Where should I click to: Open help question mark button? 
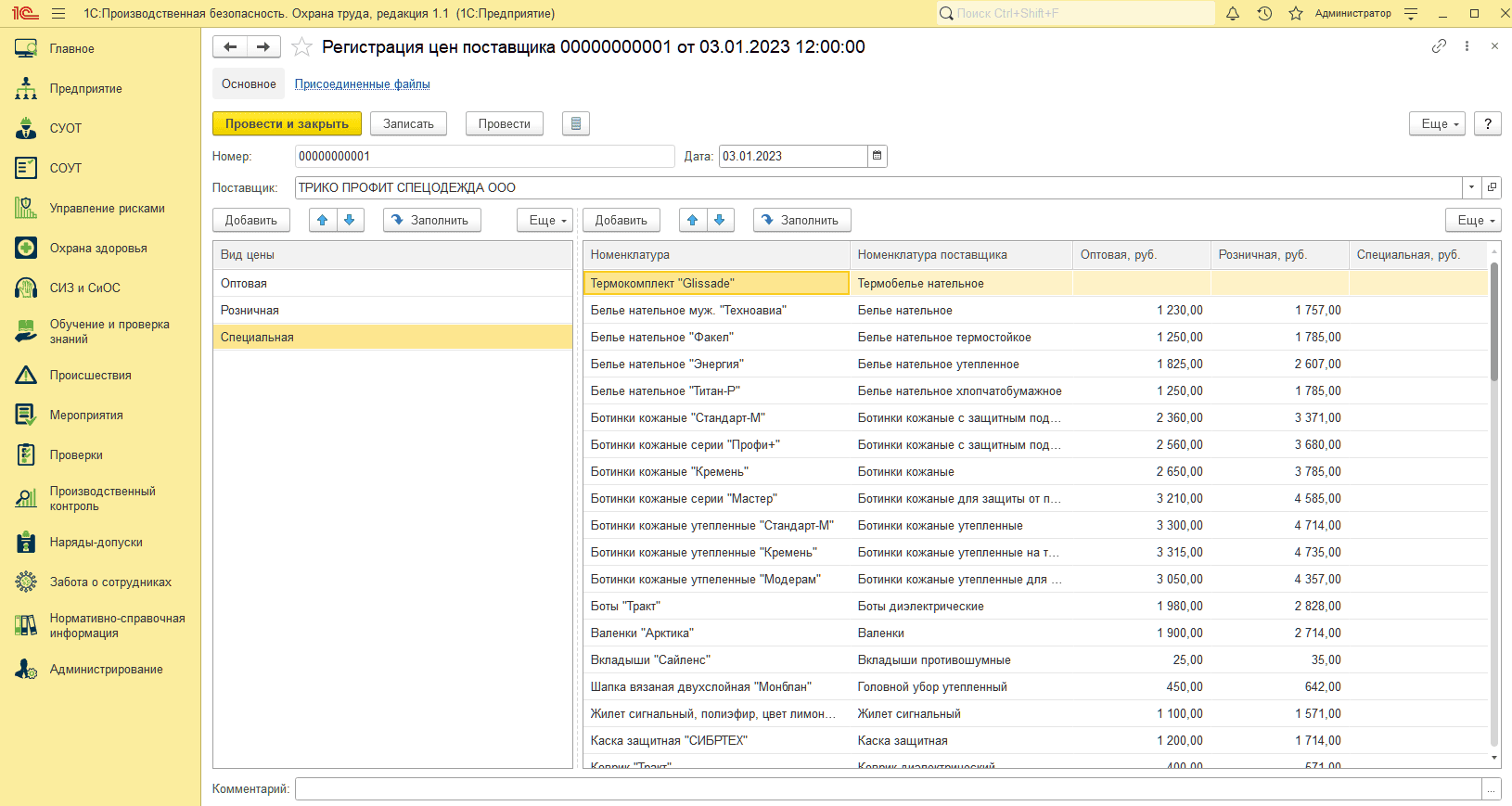(1488, 123)
